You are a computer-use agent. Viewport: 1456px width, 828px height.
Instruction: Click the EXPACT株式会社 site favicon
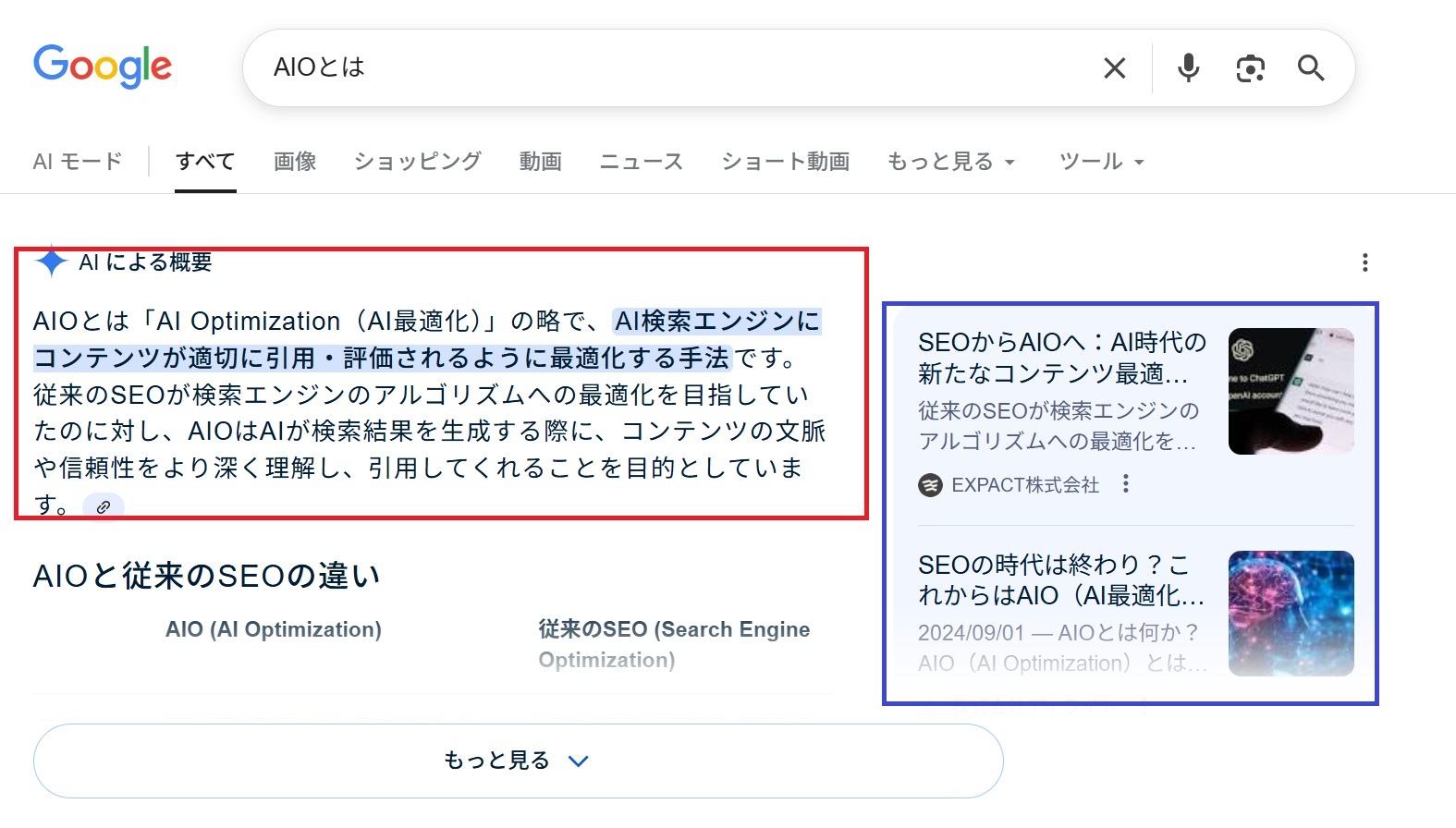pos(930,485)
